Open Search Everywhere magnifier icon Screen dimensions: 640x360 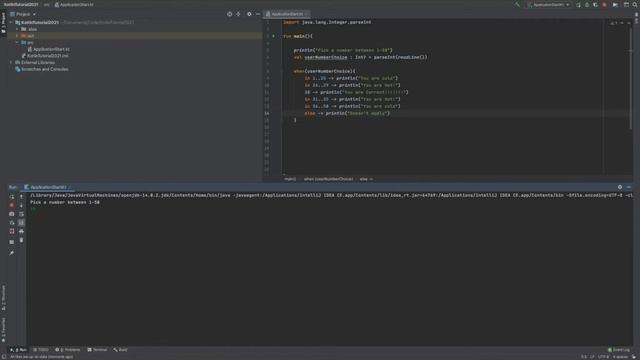pos(635,5)
